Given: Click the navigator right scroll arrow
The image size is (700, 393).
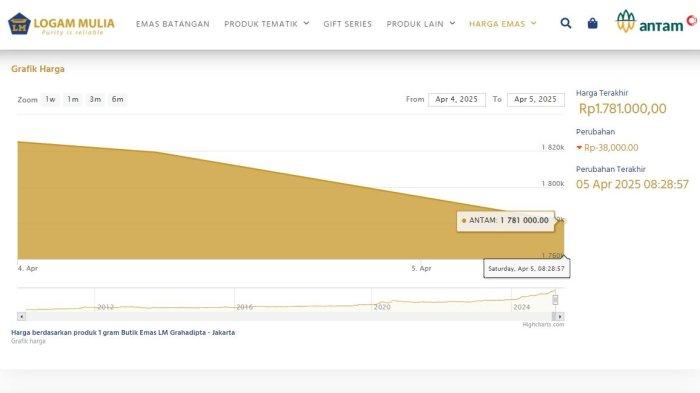Looking at the screenshot, I should (560, 316).
